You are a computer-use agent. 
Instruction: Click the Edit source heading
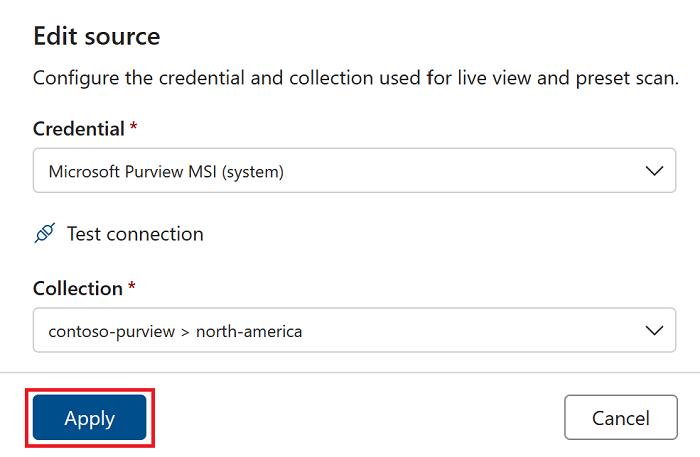click(97, 37)
